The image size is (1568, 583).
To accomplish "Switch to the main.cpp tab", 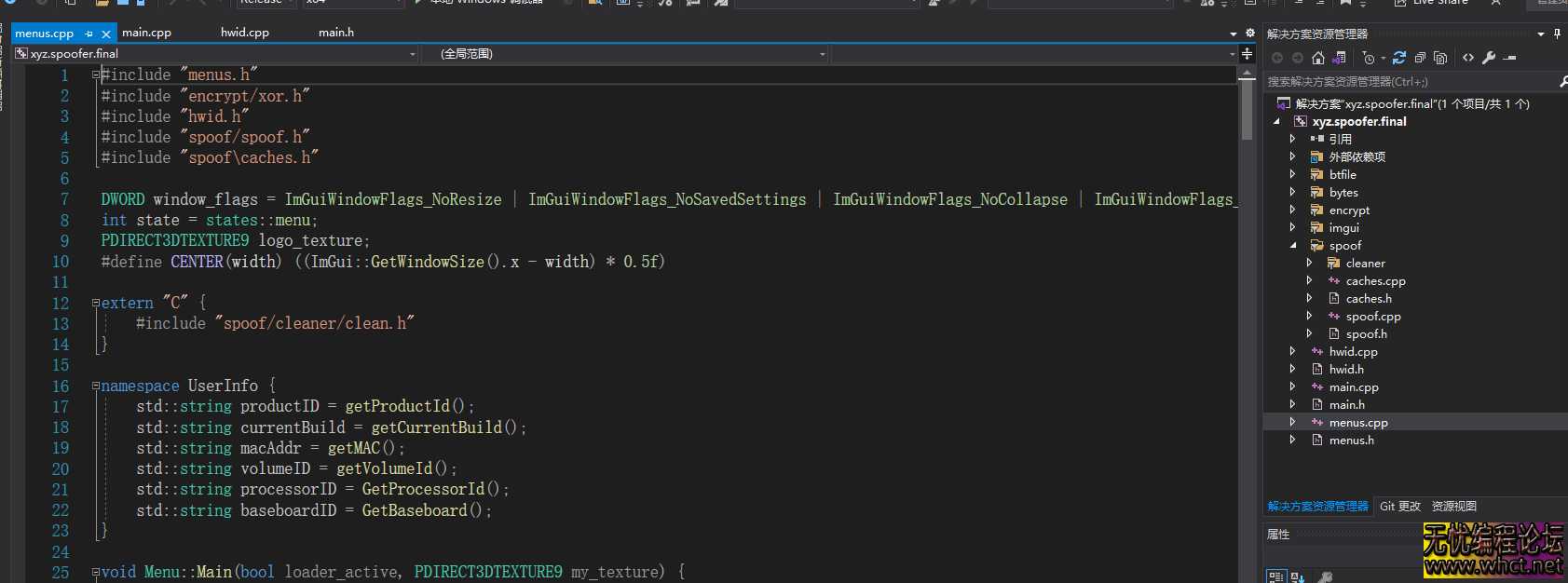I will coord(146,33).
